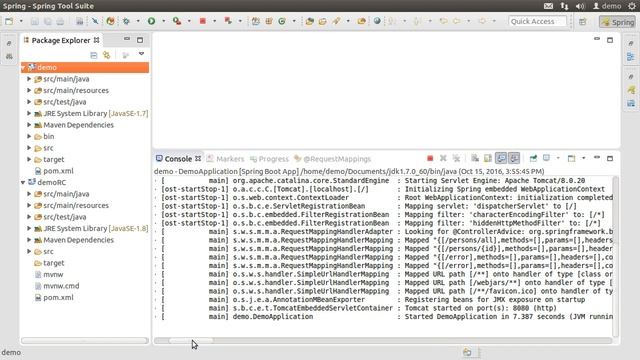The height and width of the screenshot is (360, 640).
Task: Click the Console horizontal scrollbar thumb
Action: pyautogui.click(x=191, y=340)
